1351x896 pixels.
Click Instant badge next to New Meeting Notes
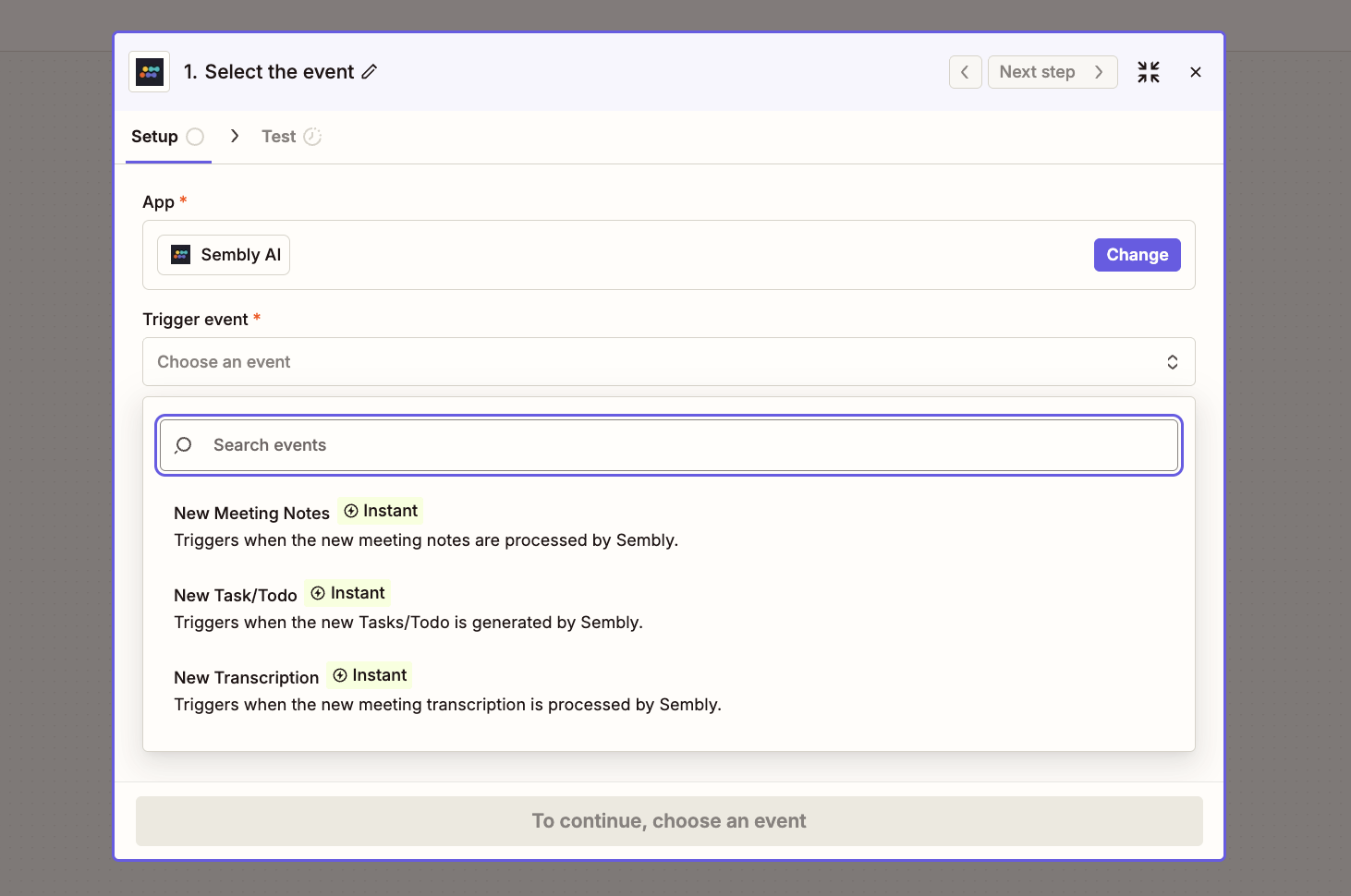[381, 511]
